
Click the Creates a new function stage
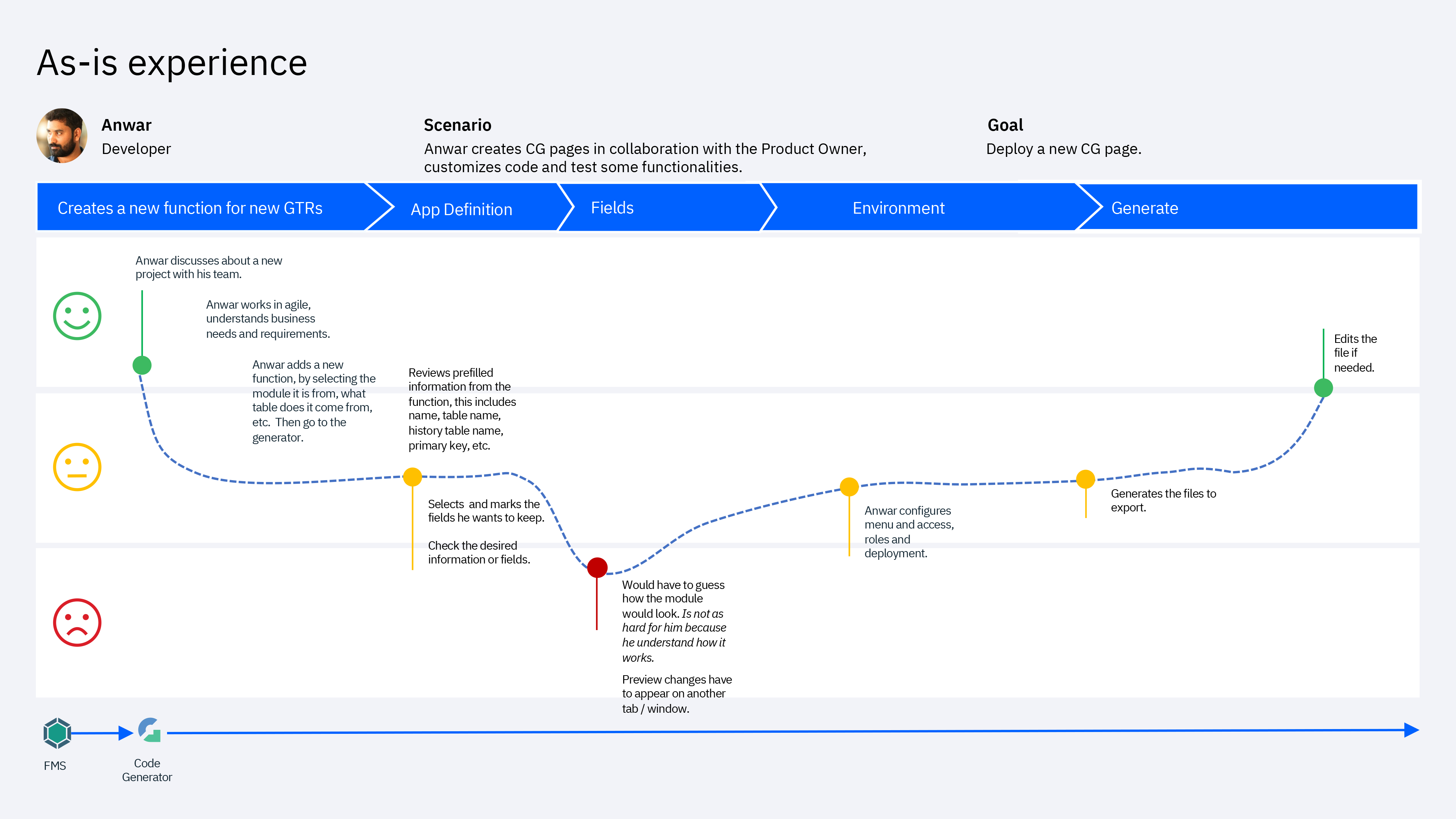click(190, 208)
